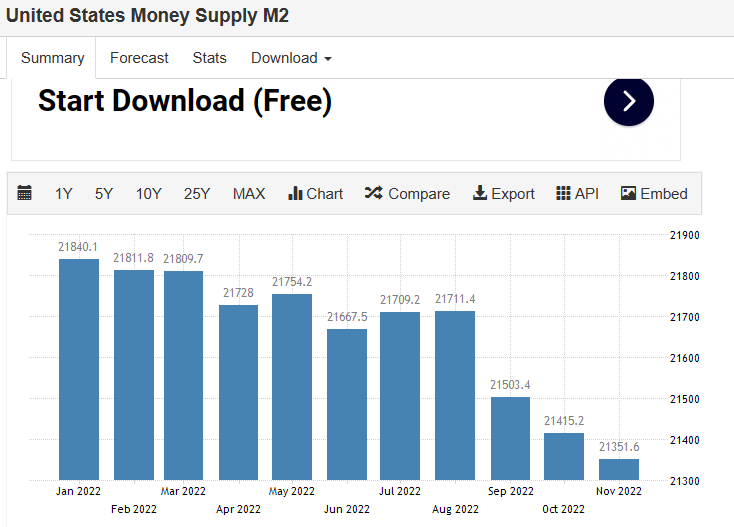The image size is (734, 527).
Task: Choose the 10Y time range
Action: (x=149, y=194)
